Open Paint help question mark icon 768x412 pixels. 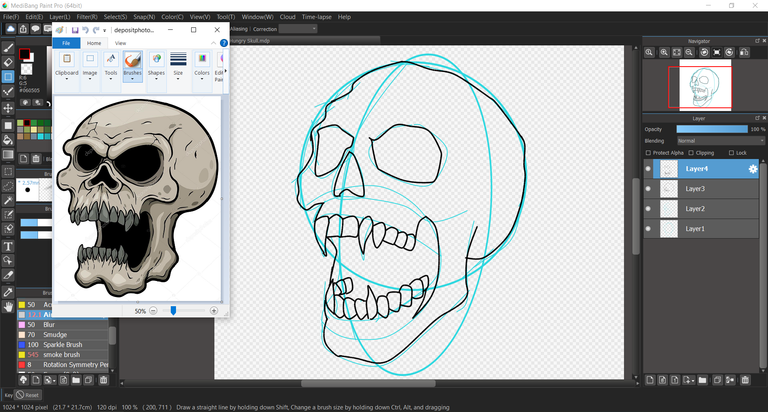[224, 43]
